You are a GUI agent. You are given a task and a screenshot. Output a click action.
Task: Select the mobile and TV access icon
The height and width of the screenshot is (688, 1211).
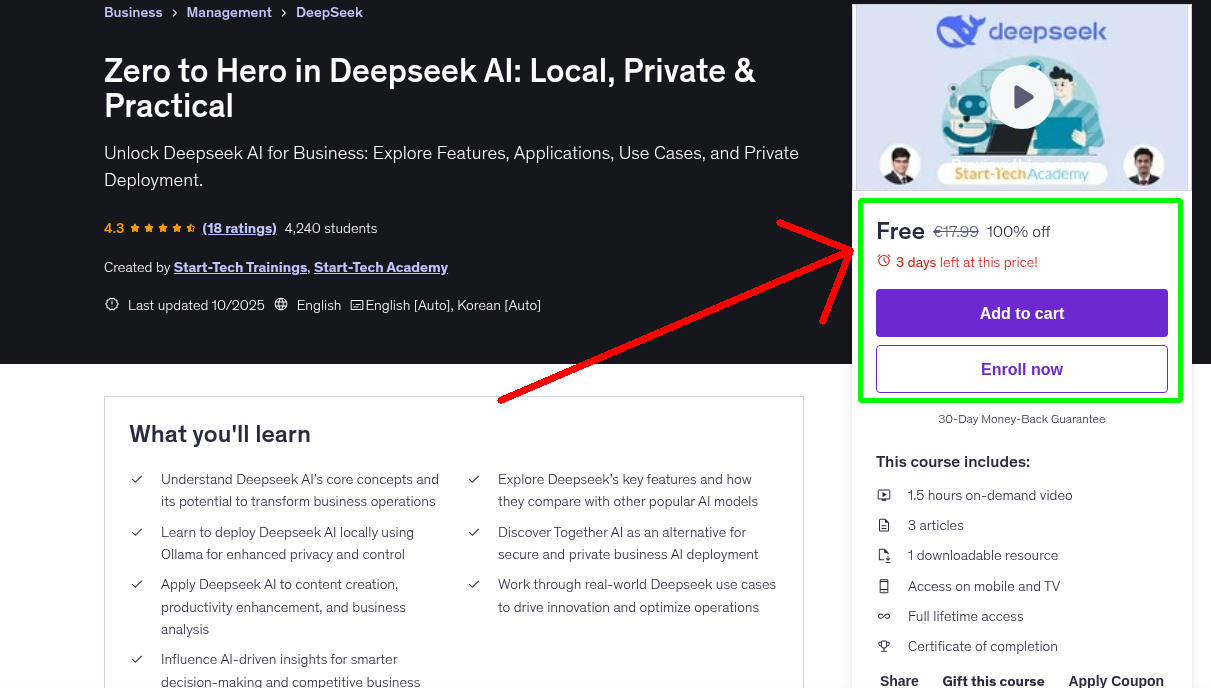point(884,586)
